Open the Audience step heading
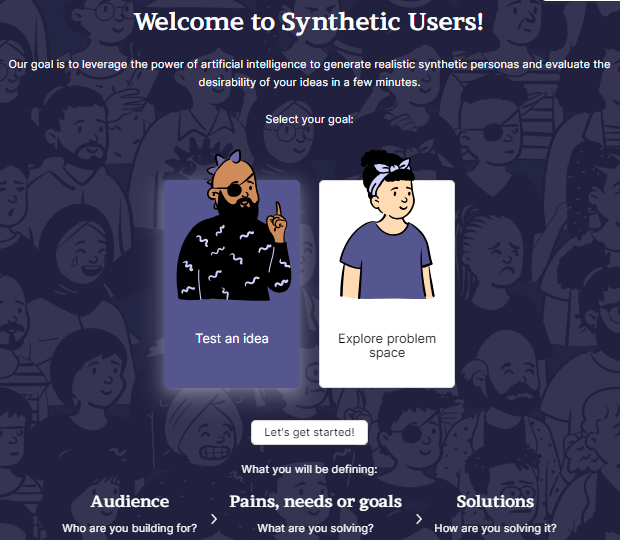 click(130, 501)
